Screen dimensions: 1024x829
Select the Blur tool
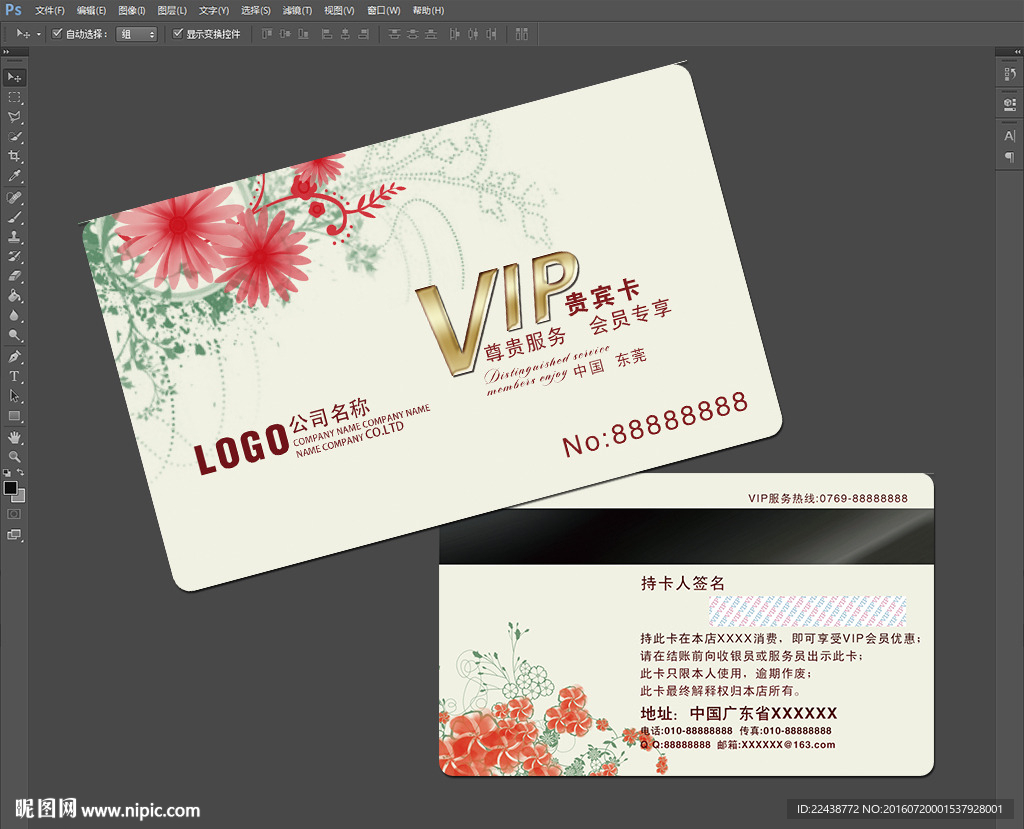coord(14,316)
